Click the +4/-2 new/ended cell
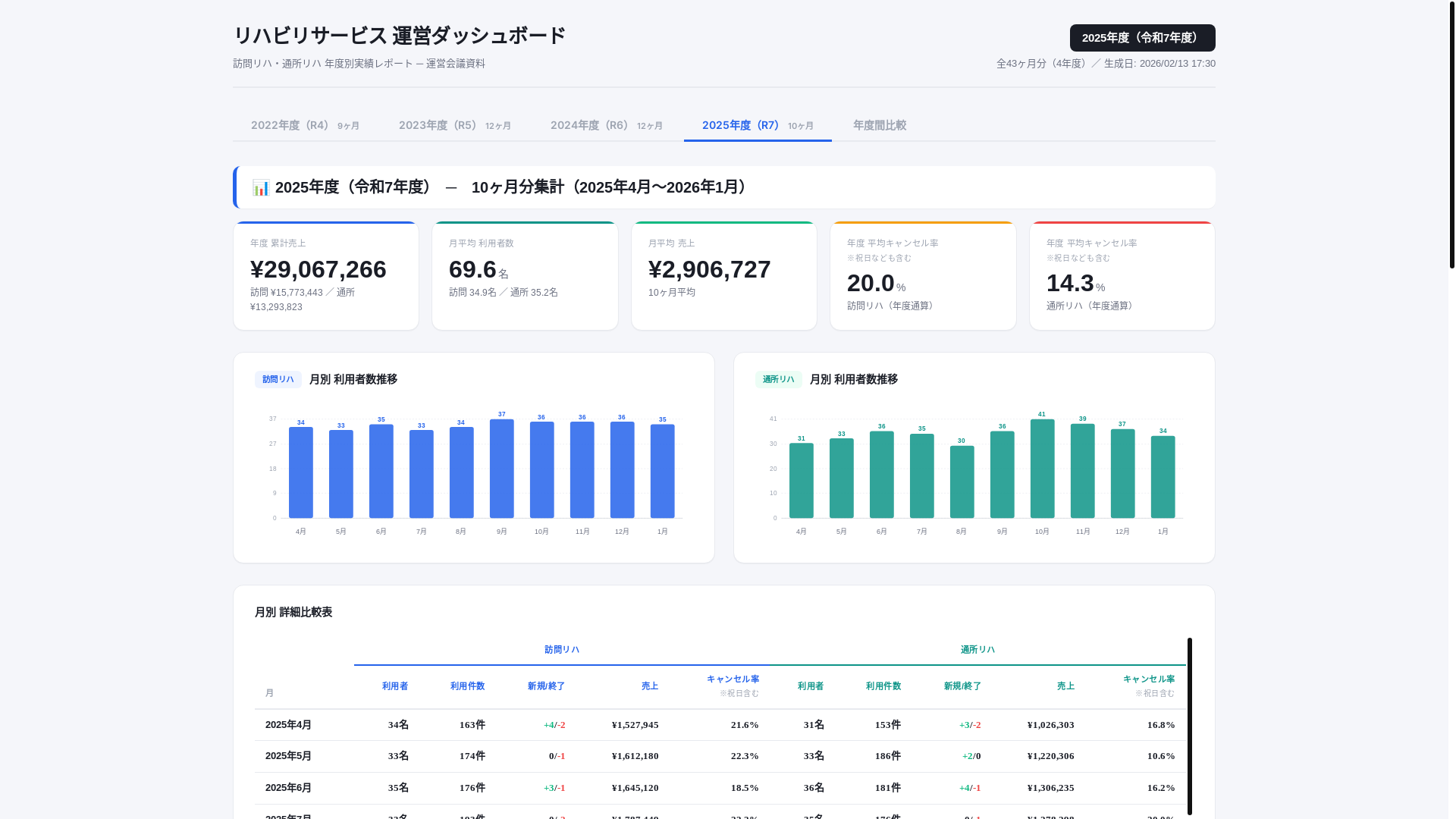The height and width of the screenshot is (819, 1456). (554, 725)
